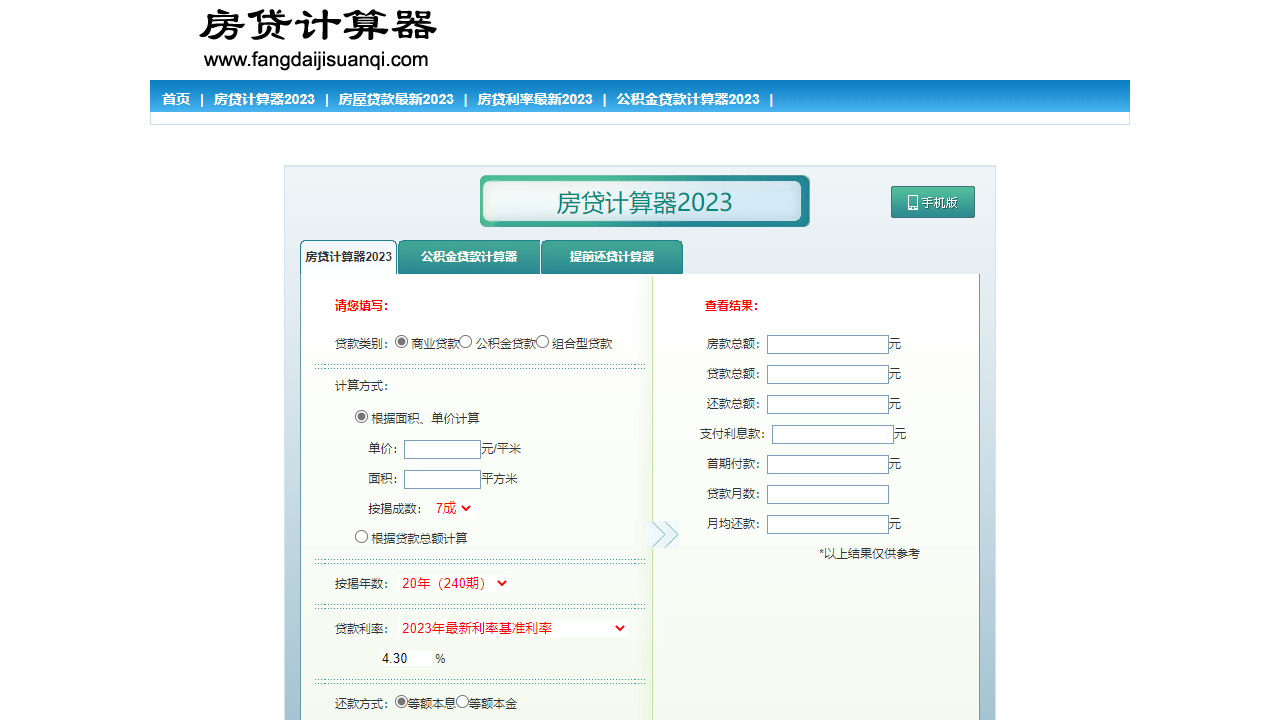The height and width of the screenshot is (720, 1280).
Task: Choose the 组合型贷款 loan category option
Action: [541, 341]
